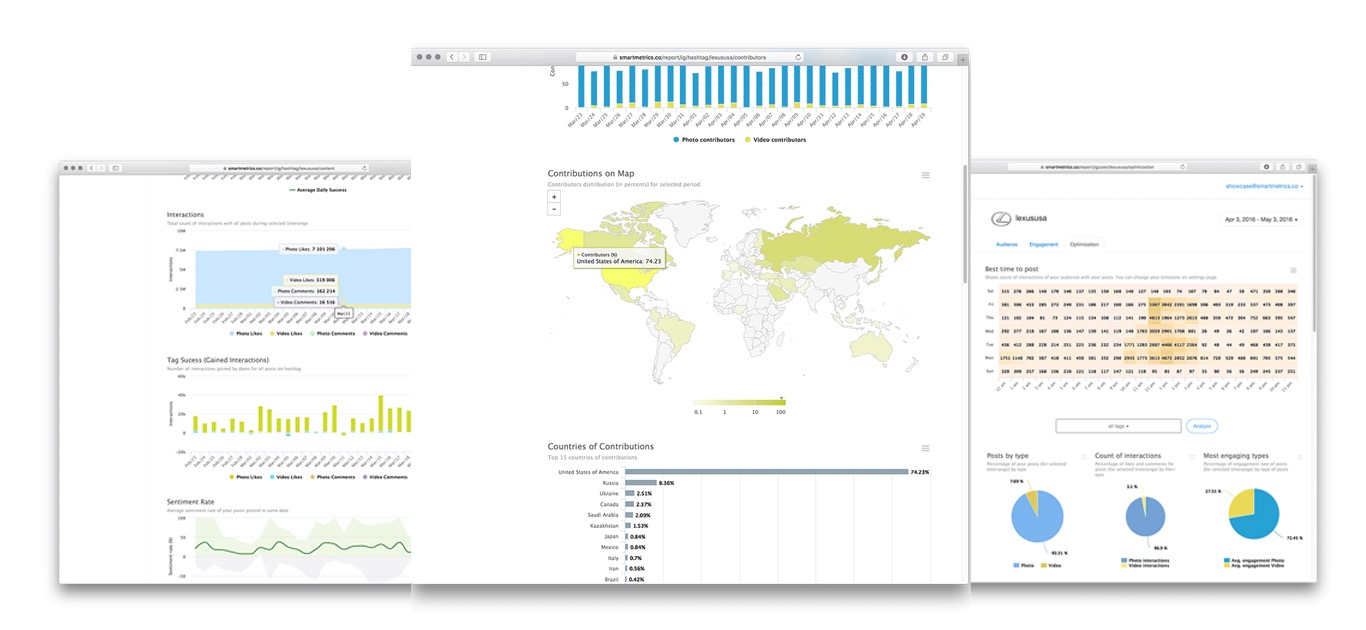Open new tab plus in center browser
The width and height of the screenshot is (1366, 630).
(x=962, y=58)
